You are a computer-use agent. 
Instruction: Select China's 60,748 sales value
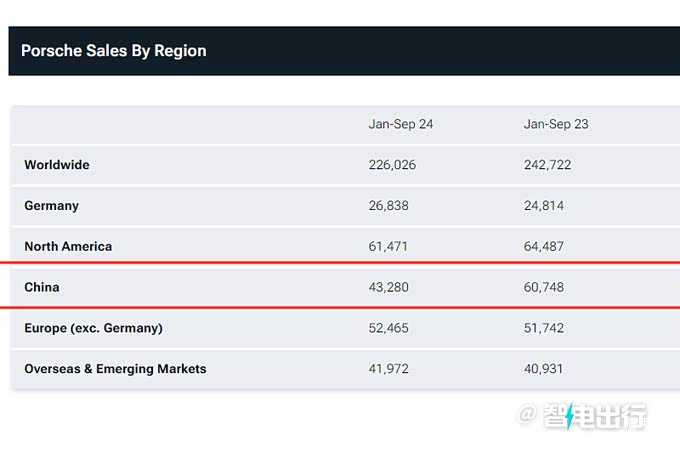click(543, 287)
